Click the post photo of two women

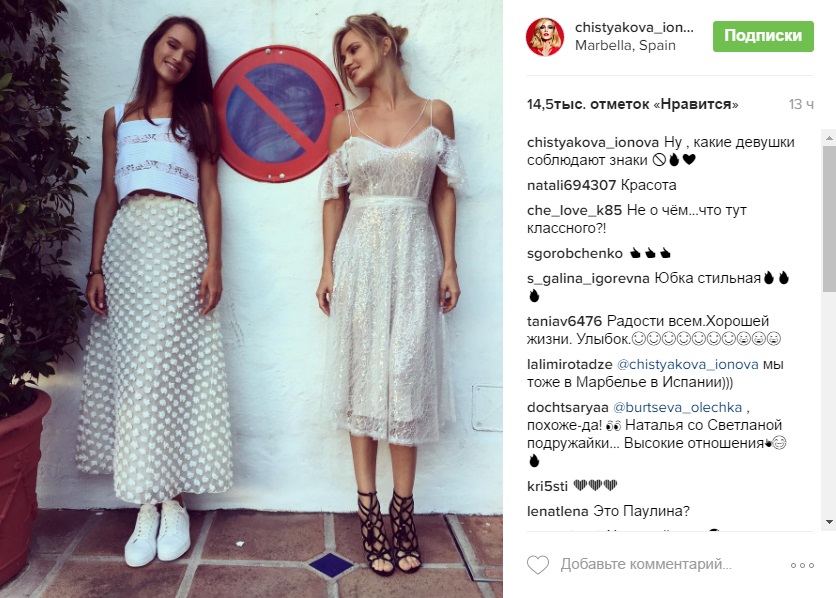251,299
